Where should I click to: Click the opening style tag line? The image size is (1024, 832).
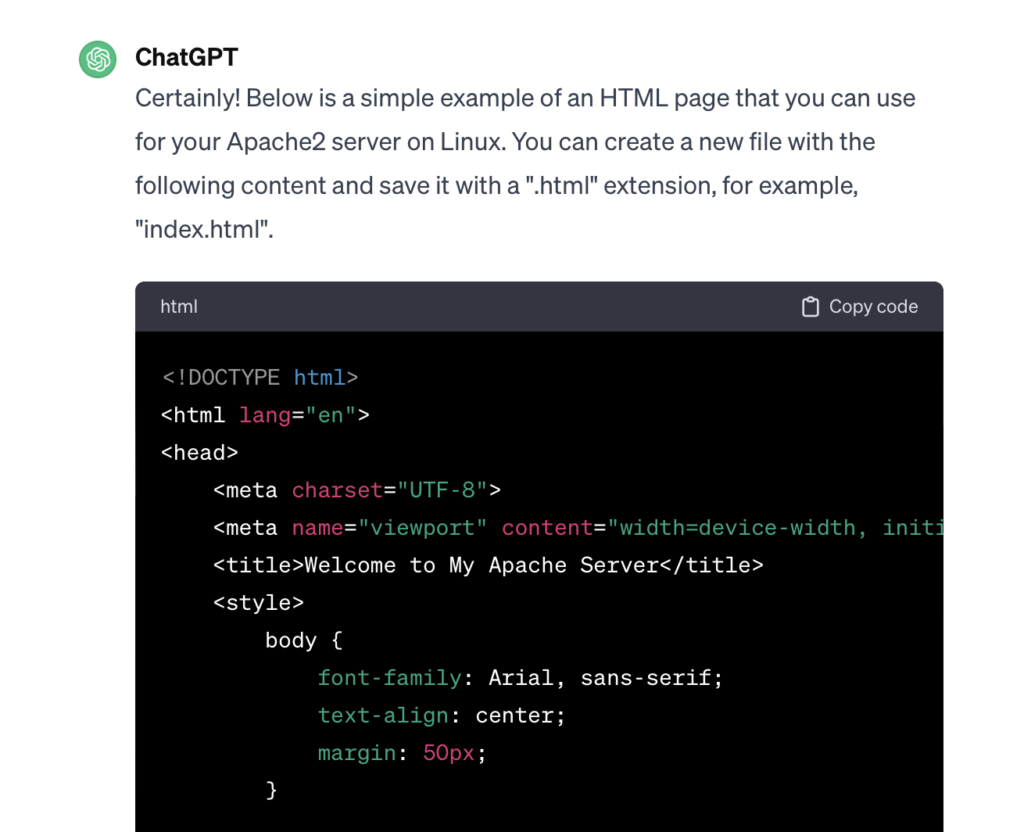click(x=258, y=603)
